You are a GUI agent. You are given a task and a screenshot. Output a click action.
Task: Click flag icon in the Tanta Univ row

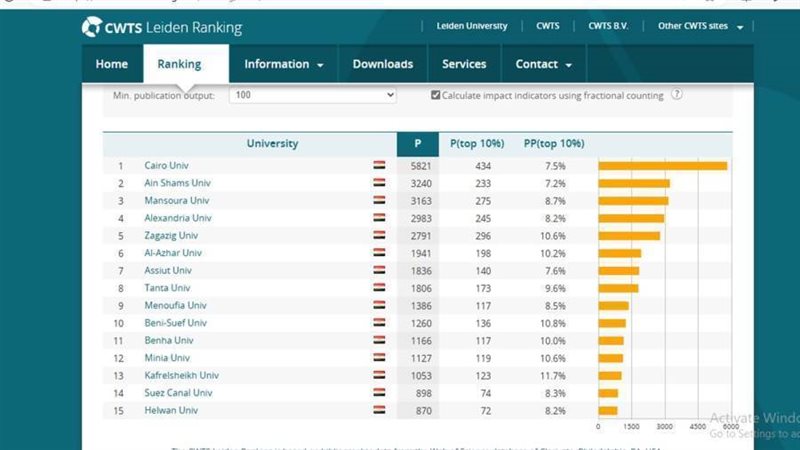tap(380, 288)
